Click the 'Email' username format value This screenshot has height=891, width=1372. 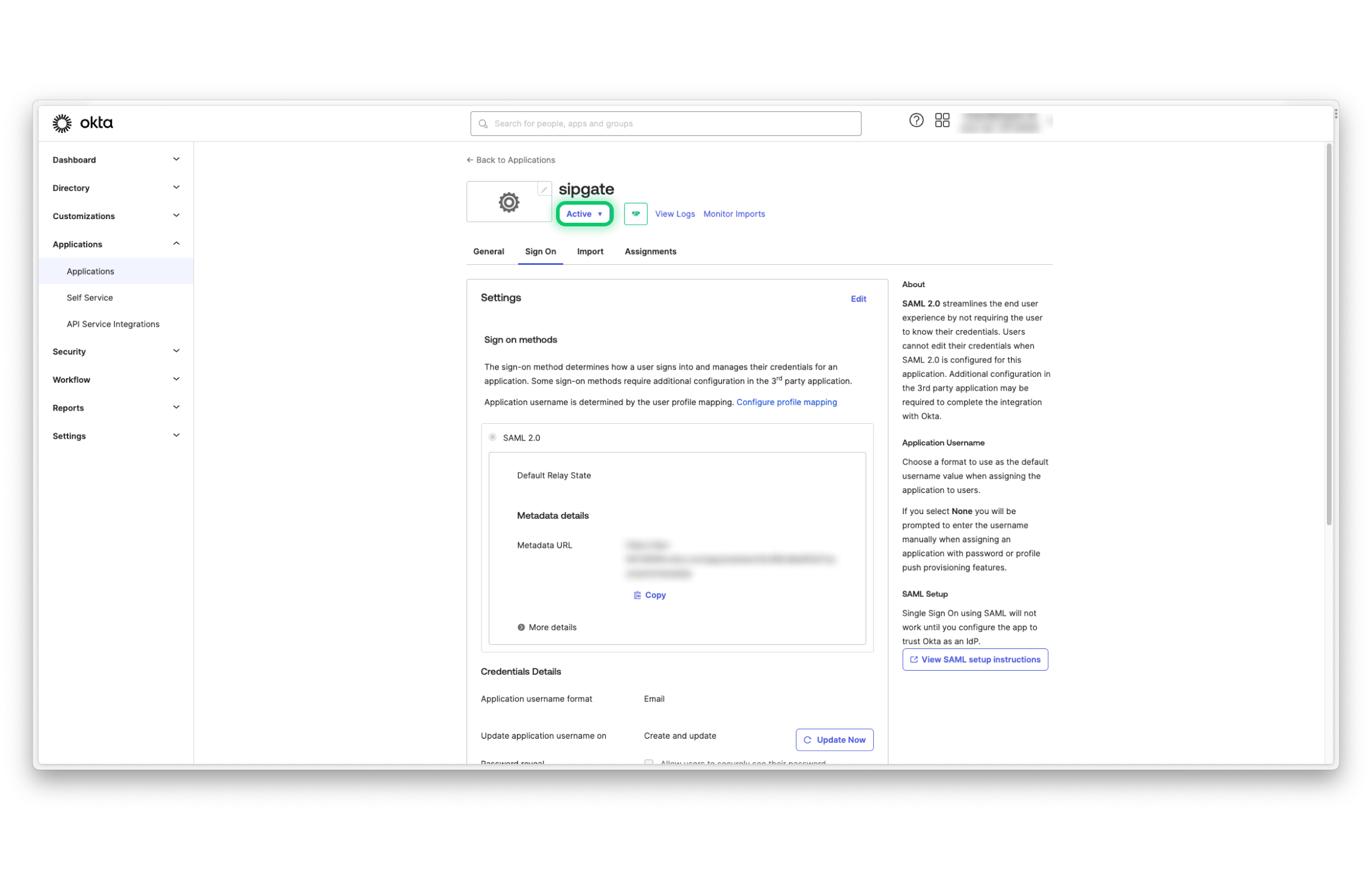point(654,700)
